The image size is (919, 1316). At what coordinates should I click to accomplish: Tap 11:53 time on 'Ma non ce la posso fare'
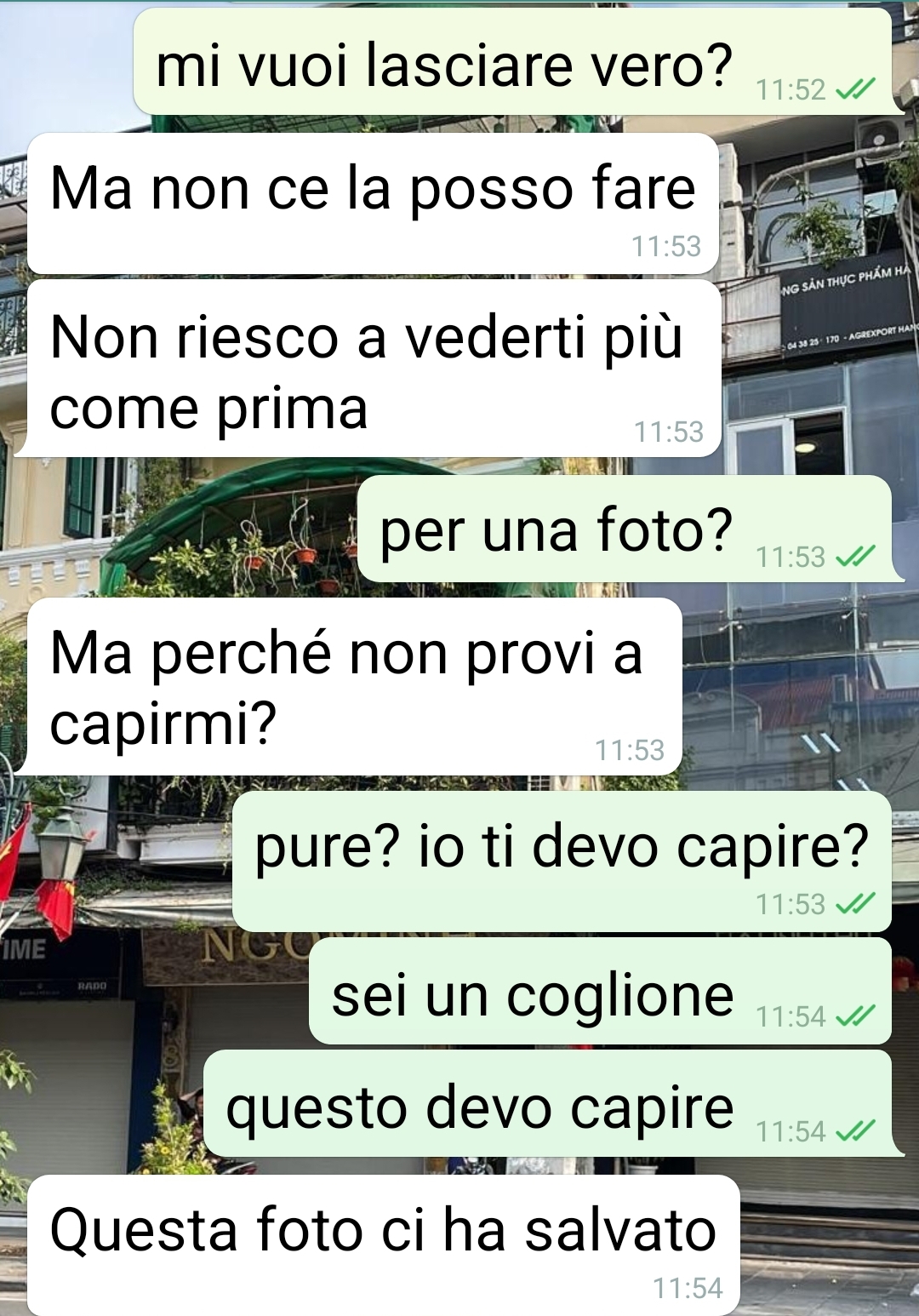[666, 246]
